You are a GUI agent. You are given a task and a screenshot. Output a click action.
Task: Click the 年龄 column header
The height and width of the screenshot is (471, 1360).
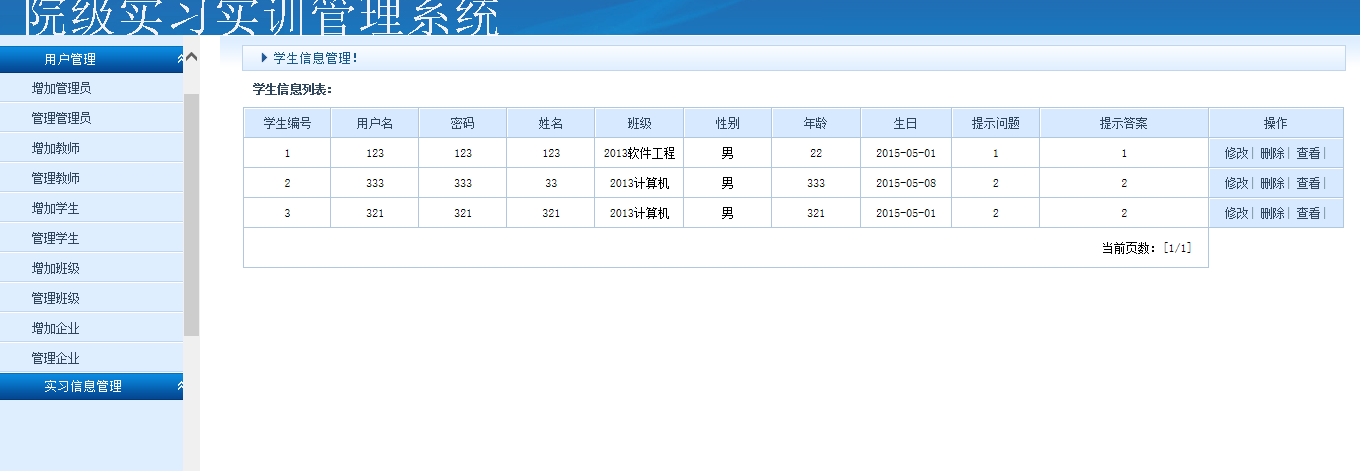[x=816, y=123]
